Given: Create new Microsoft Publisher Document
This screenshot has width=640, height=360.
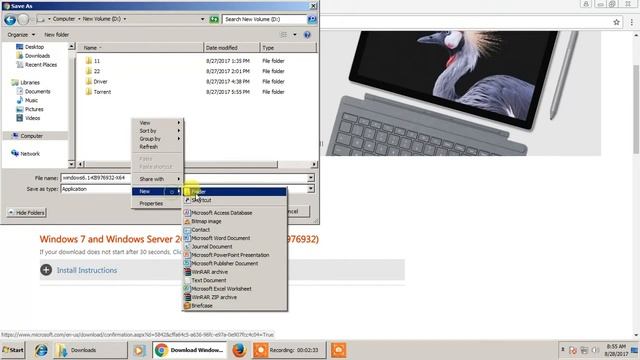Looking at the screenshot, I should pos(235,263).
